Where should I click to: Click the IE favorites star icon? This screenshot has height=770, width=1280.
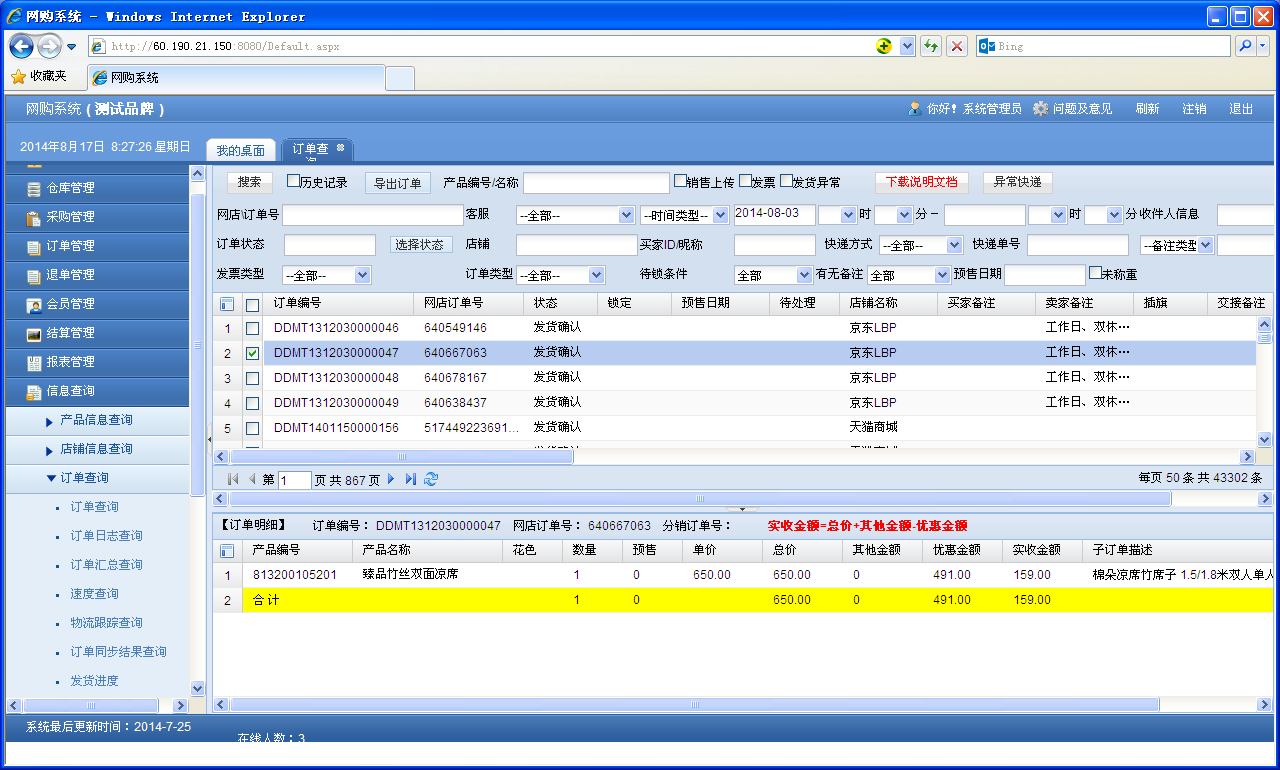[18, 76]
